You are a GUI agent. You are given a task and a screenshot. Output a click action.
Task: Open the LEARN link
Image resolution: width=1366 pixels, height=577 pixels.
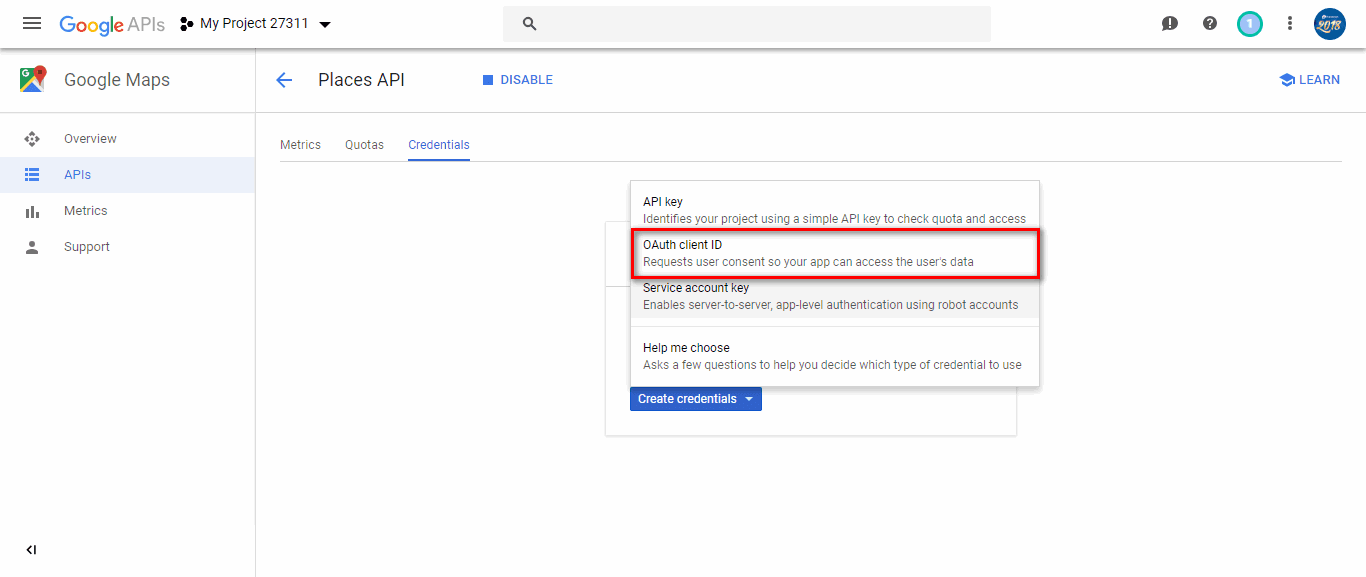coord(1309,80)
